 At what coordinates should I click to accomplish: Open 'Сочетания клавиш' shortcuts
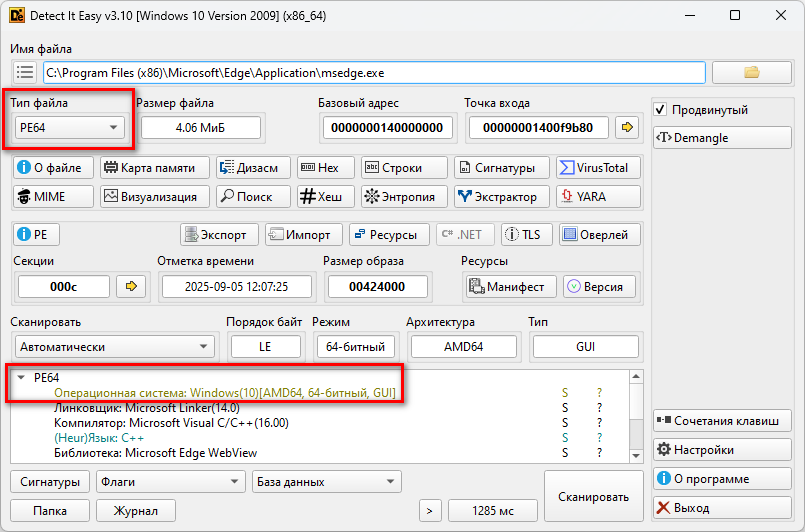click(722, 421)
